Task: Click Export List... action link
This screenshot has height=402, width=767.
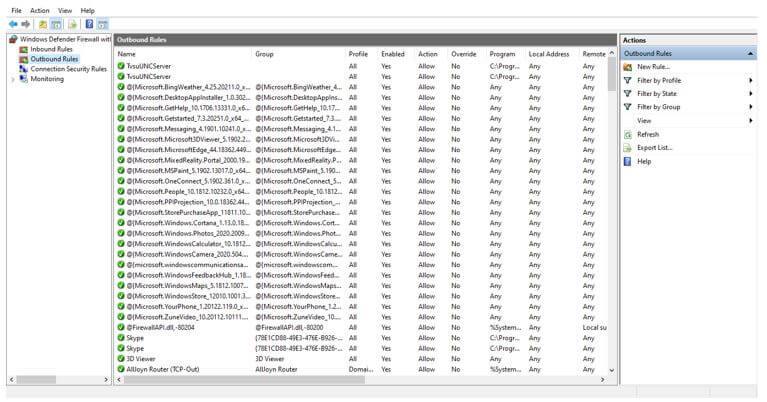Action: pyautogui.click(x=654, y=148)
